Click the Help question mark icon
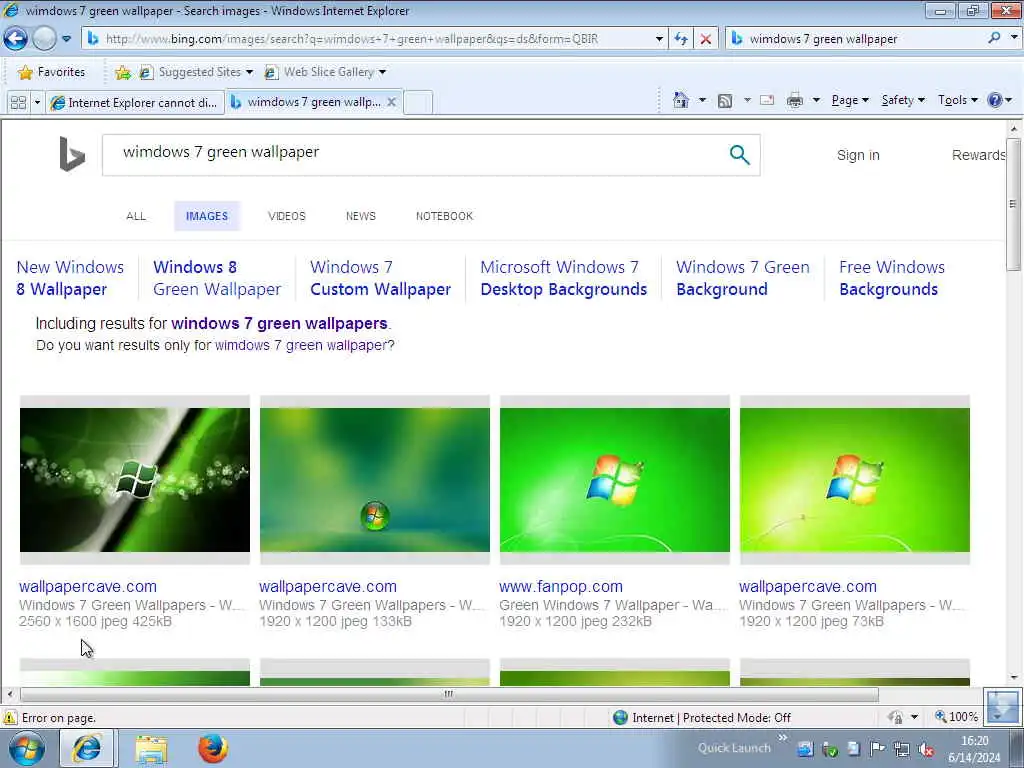This screenshot has width=1024, height=768. 995,100
